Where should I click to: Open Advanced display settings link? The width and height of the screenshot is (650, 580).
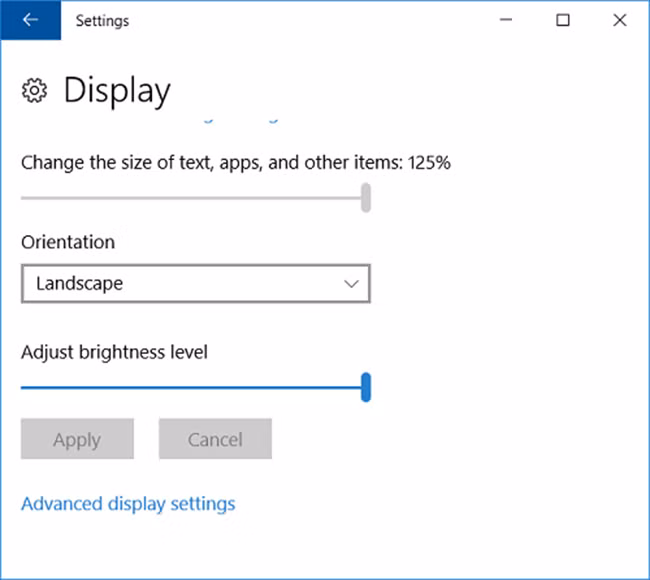[x=128, y=504]
